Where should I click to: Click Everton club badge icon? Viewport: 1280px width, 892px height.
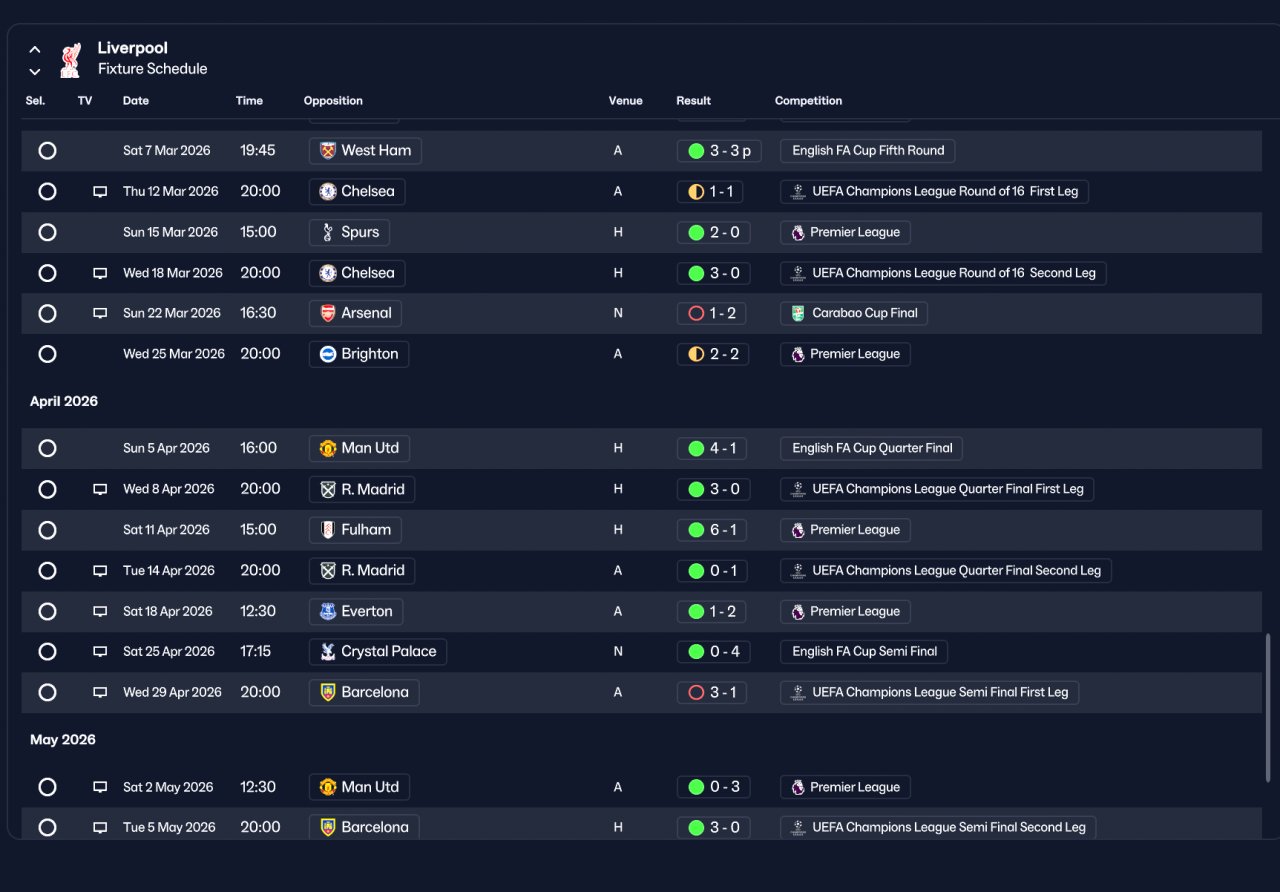[x=328, y=611]
